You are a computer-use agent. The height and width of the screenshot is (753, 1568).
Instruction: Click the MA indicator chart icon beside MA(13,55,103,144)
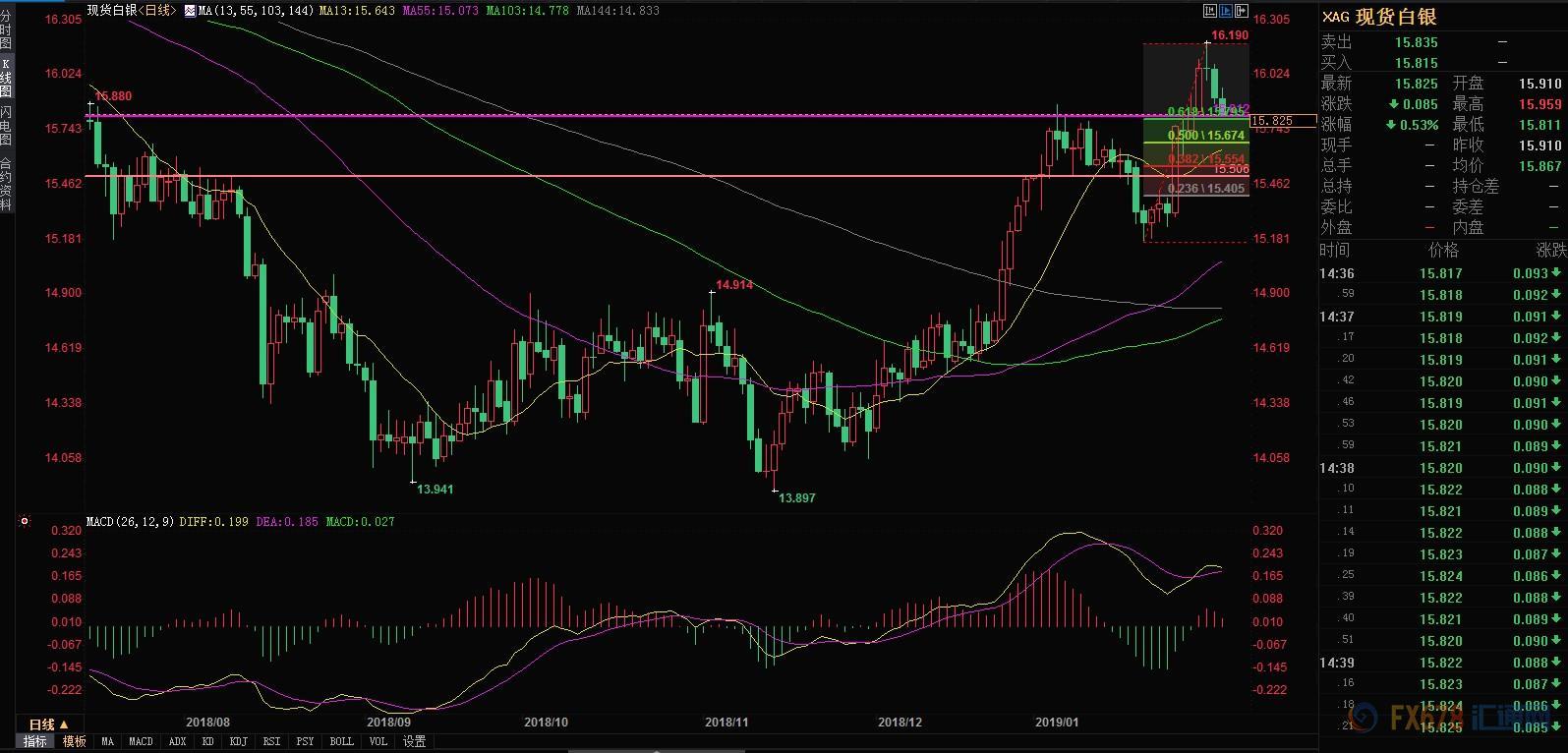(x=189, y=11)
